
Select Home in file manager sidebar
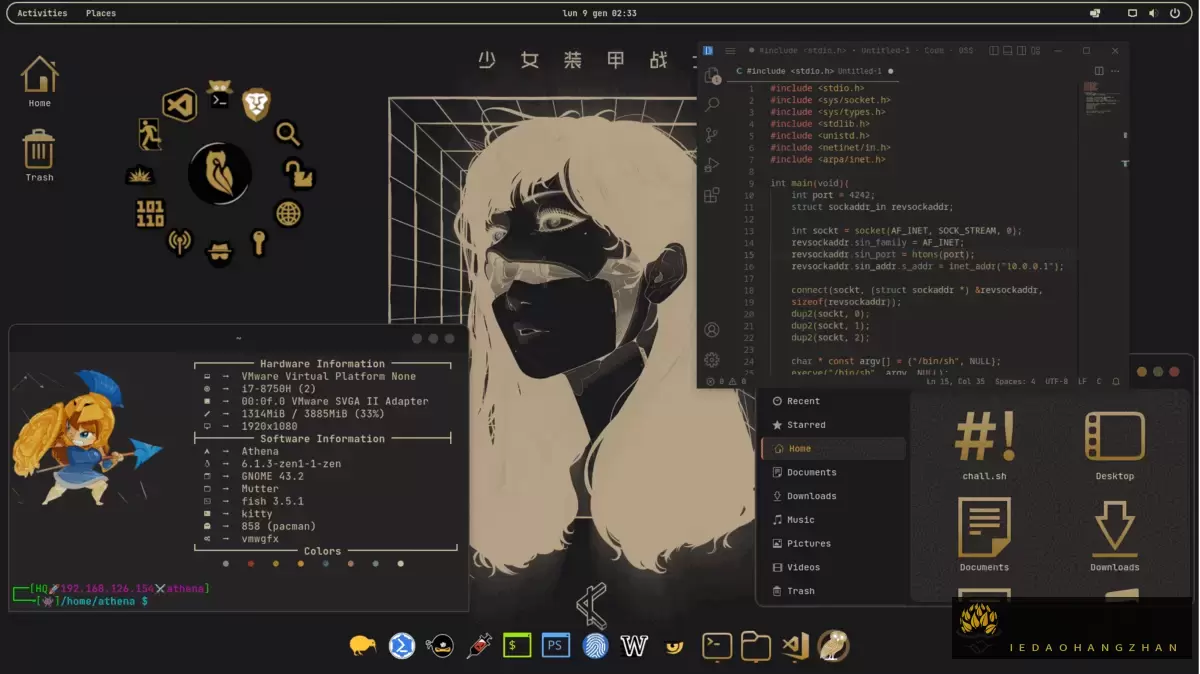[833, 449]
